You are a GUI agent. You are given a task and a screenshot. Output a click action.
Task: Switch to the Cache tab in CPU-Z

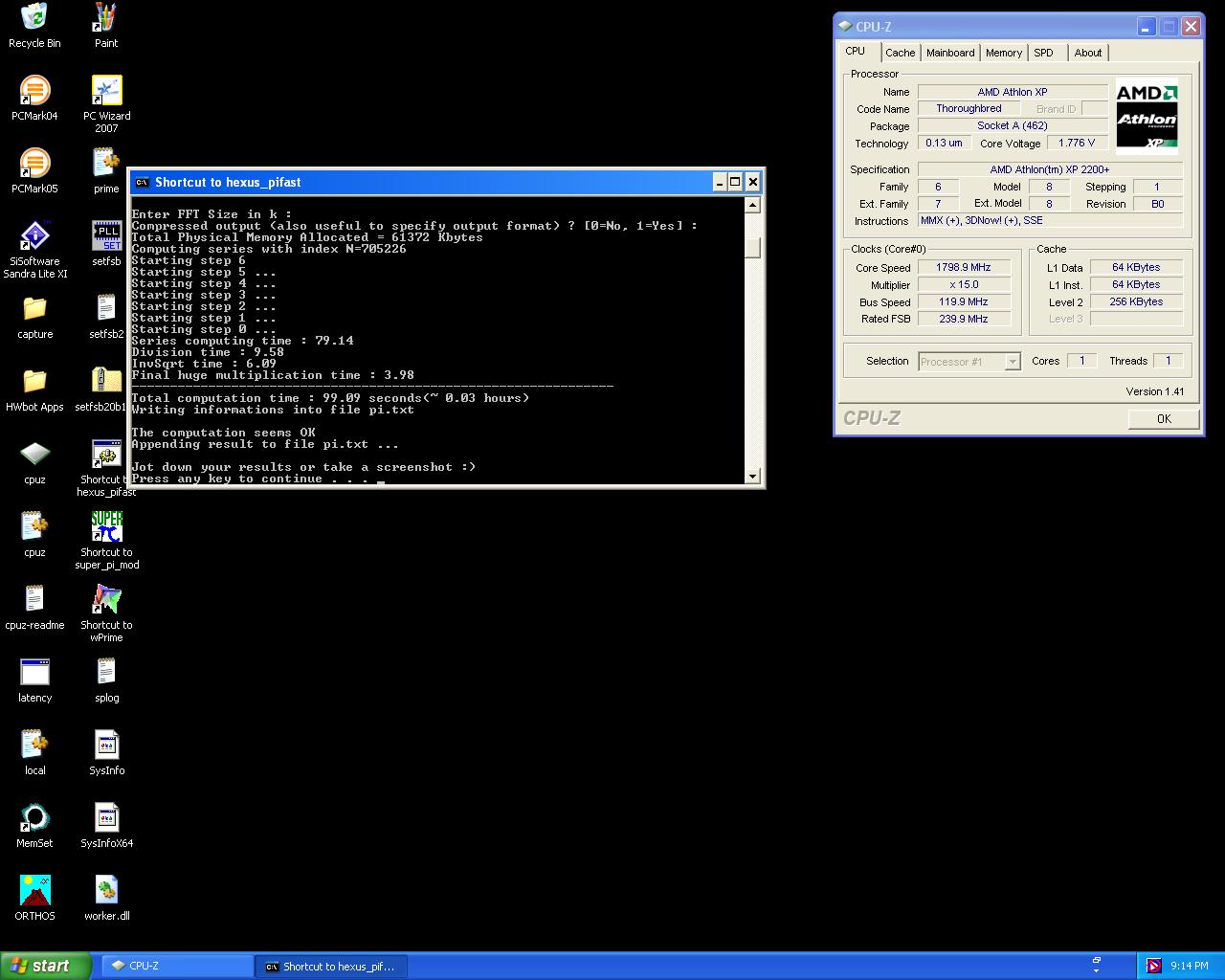(900, 53)
